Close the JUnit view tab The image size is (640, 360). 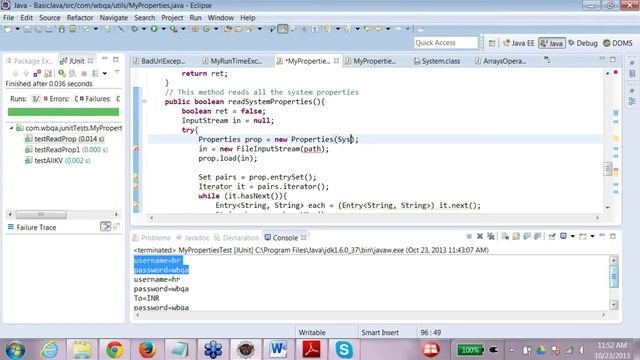(90, 61)
